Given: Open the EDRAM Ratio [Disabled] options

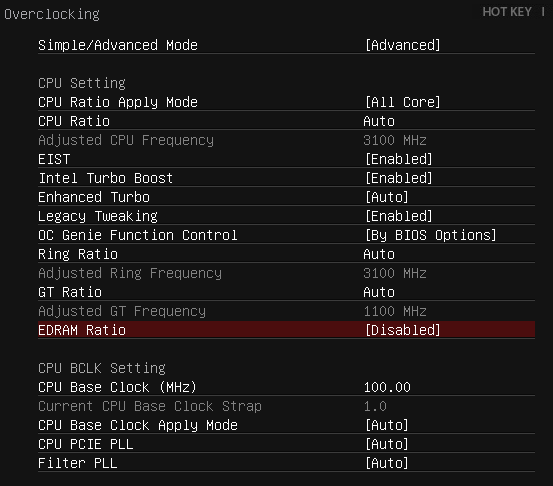Looking at the screenshot, I should (x=403, y=330).
